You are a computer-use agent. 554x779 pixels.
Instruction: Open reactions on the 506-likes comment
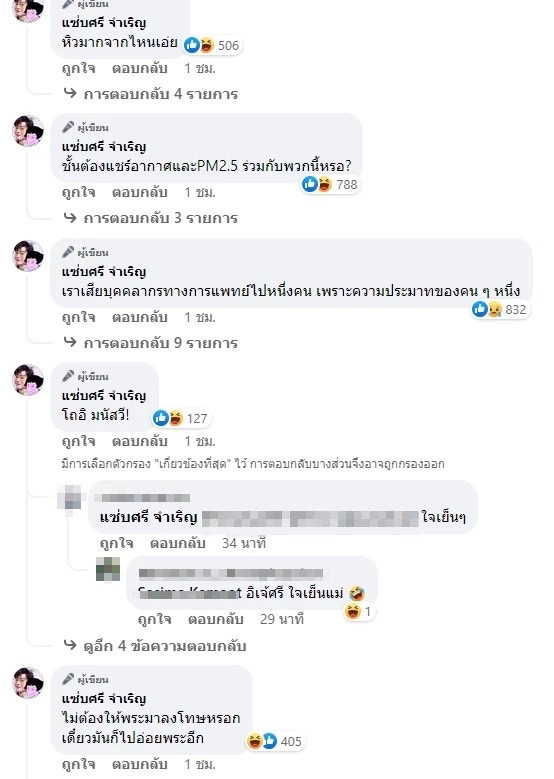point(213,46)
